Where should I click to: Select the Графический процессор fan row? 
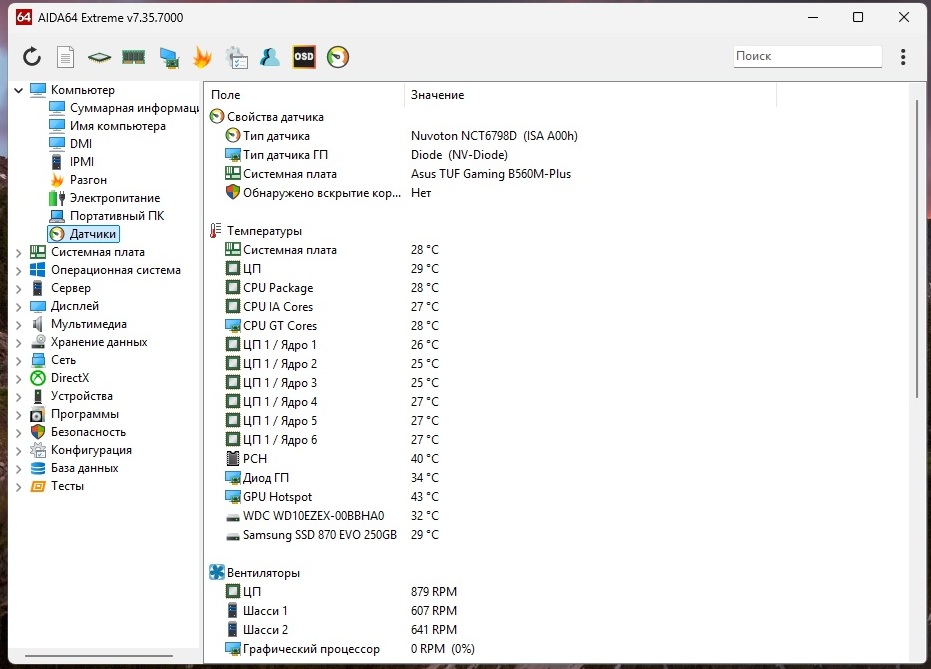click(350, 649)
